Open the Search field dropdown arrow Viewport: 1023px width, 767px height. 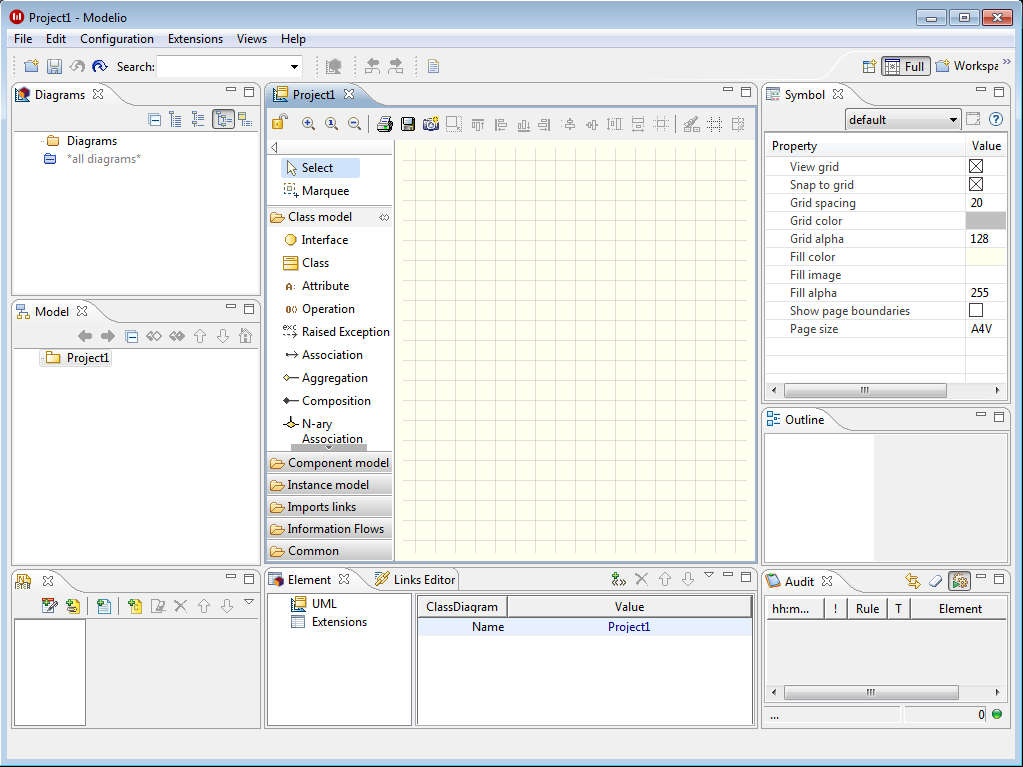click(x=294, y=67)
